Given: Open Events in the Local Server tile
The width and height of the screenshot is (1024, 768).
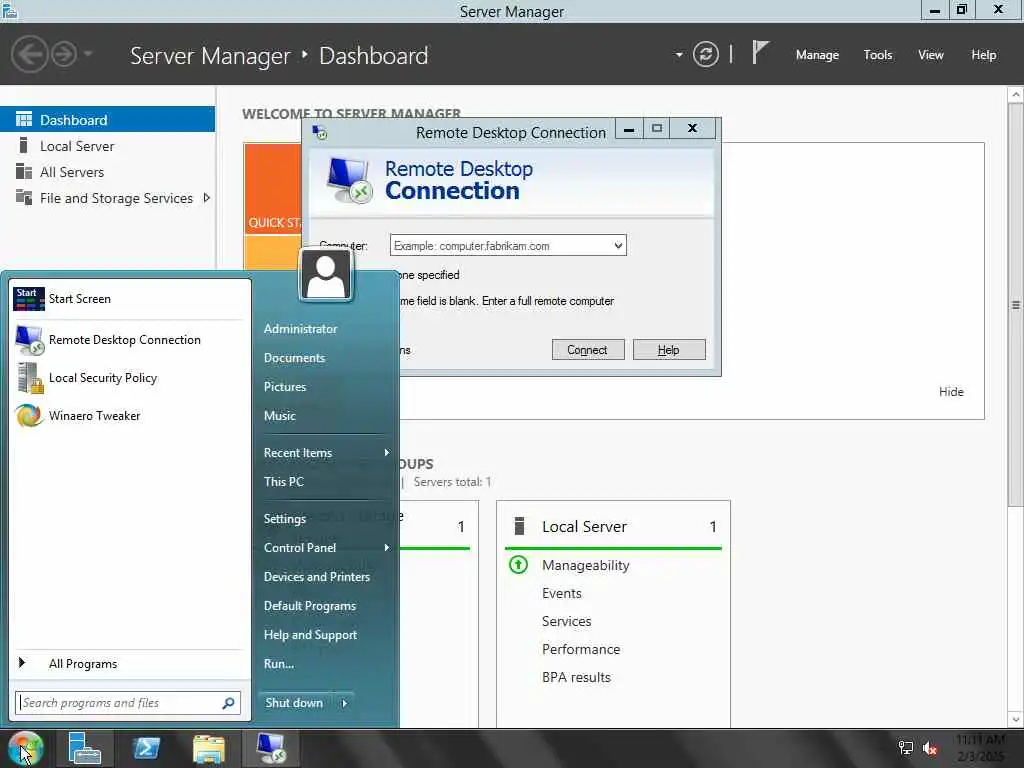Looking at the screenshot, I should tap(561, 593).
